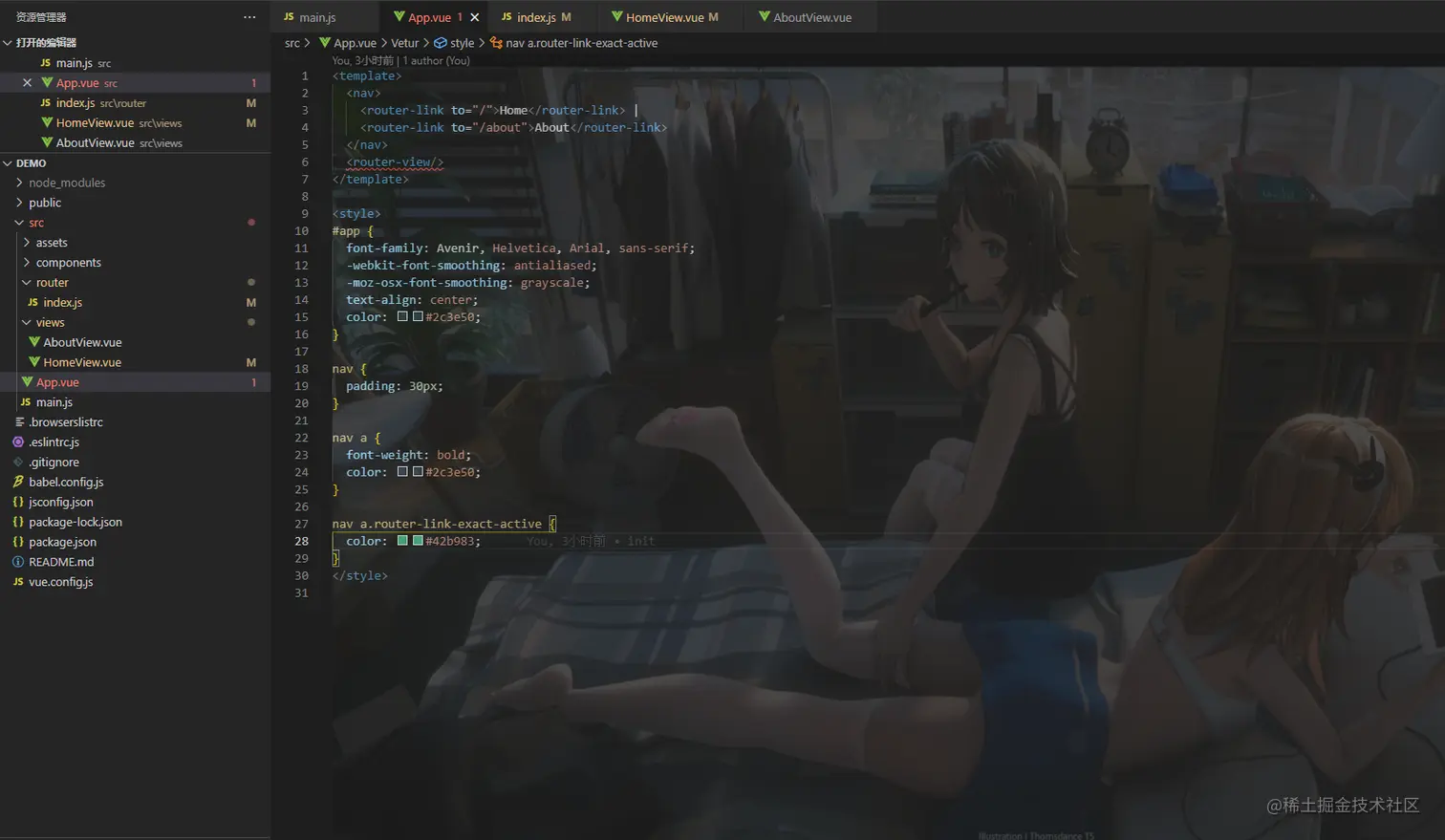Open the vue.config.js file
Viewport: 1445px width, 840px height.
(135, 582)
